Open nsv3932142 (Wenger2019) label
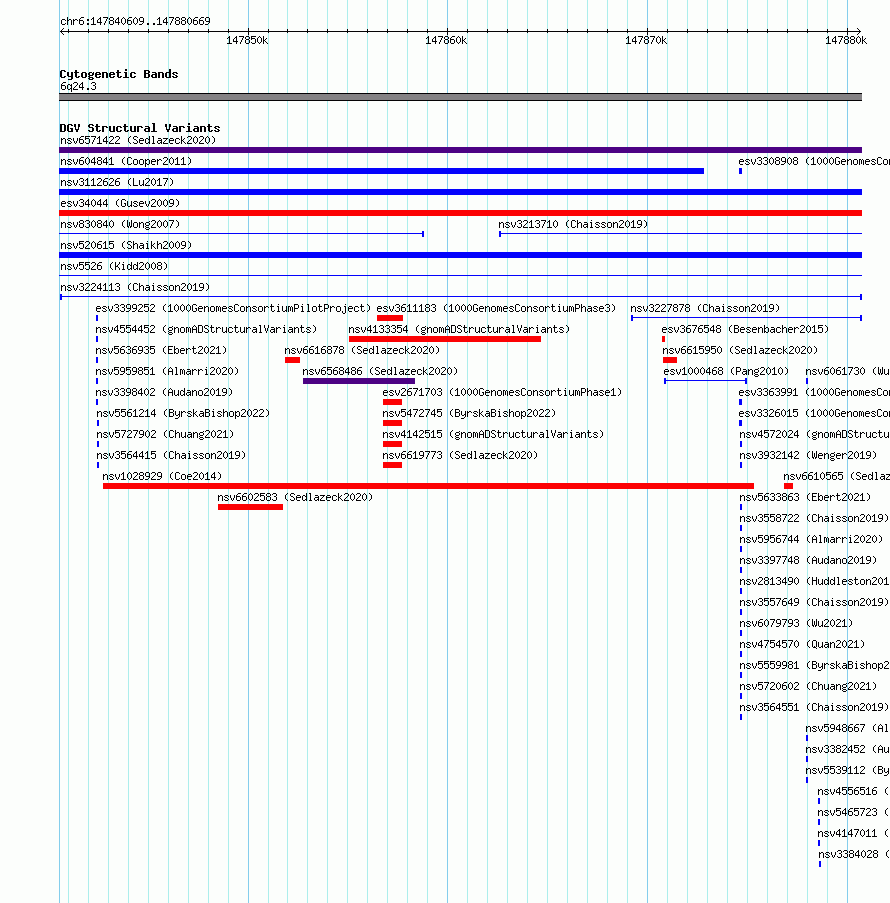 [808, 456]
